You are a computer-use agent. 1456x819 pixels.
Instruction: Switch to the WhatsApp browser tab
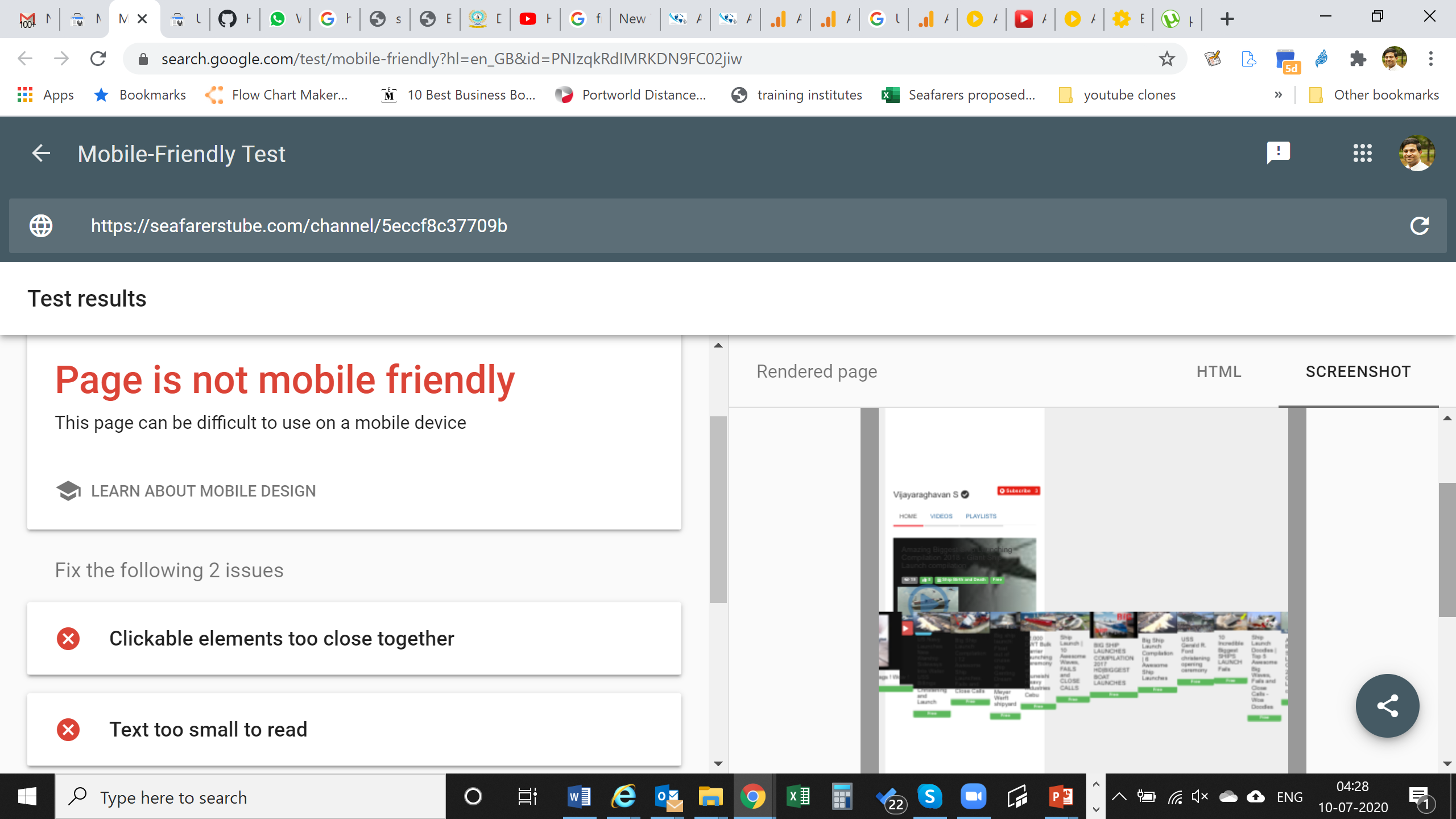[284, 19]
